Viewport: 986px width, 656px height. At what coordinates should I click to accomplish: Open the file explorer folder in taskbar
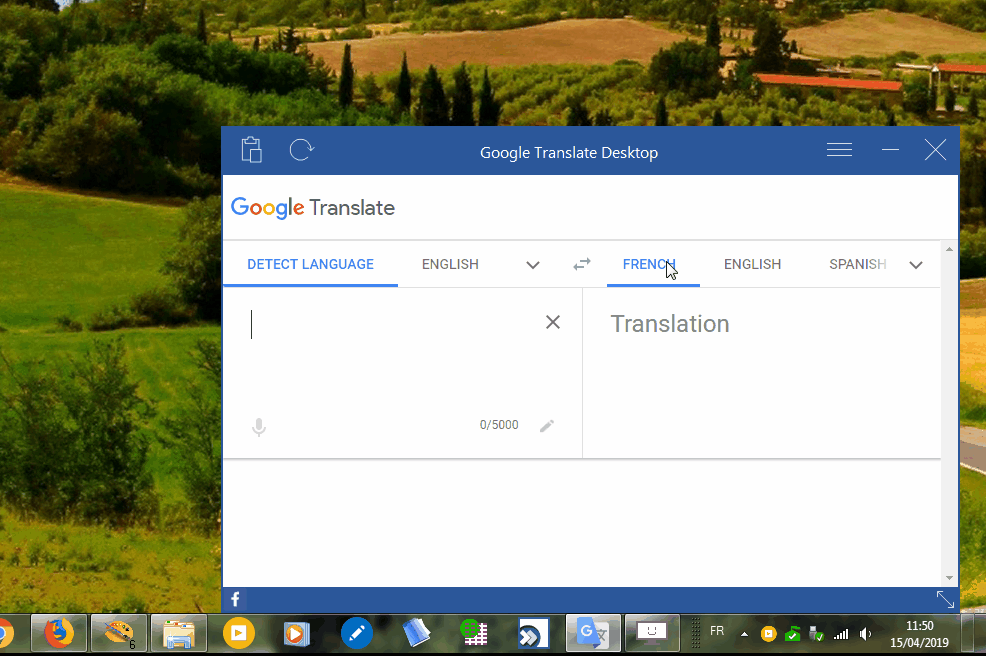click(x=179, y=633)
